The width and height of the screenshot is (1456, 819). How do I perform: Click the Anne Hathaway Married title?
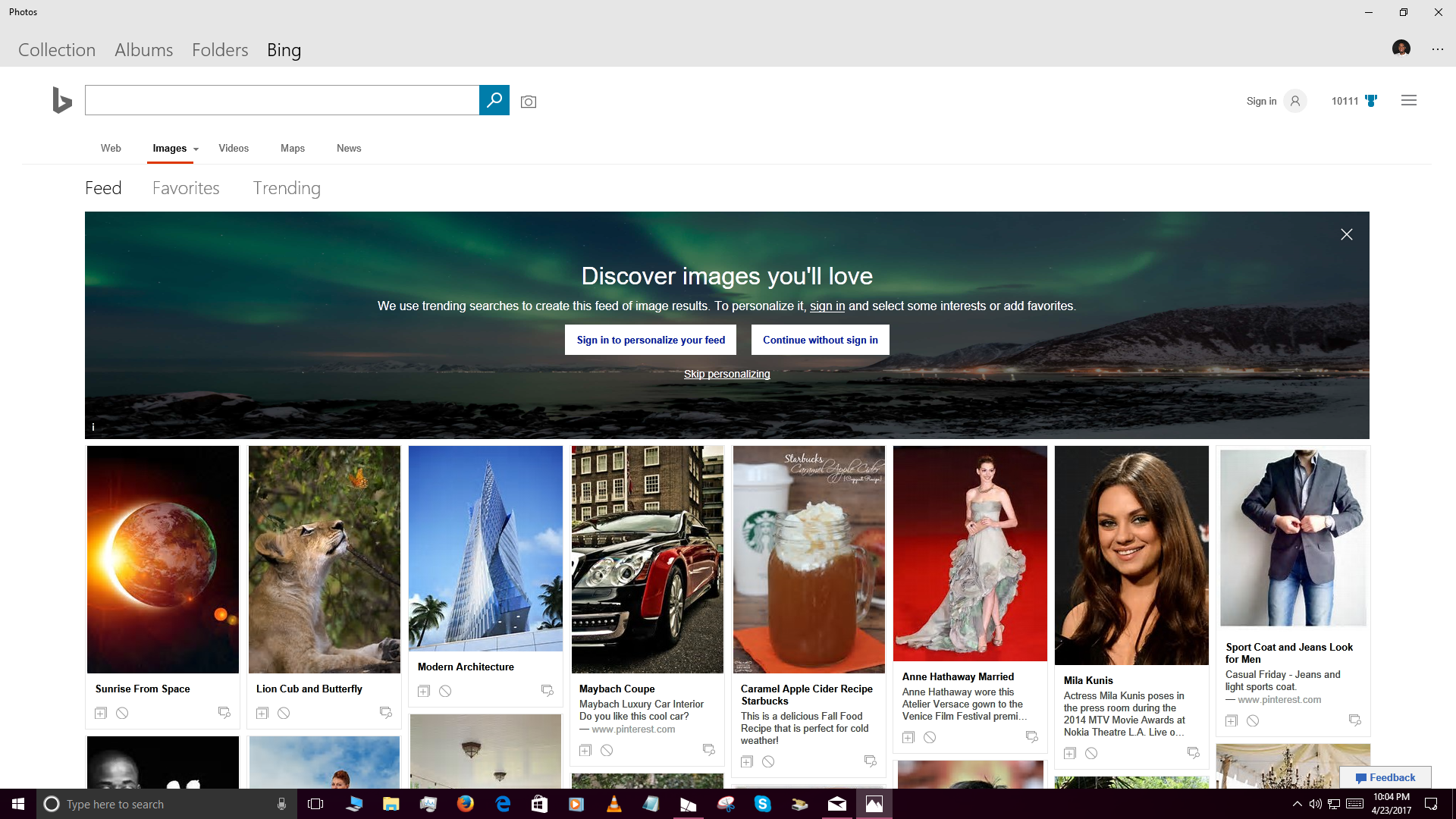pyautogui.click(x=958, y=677)
